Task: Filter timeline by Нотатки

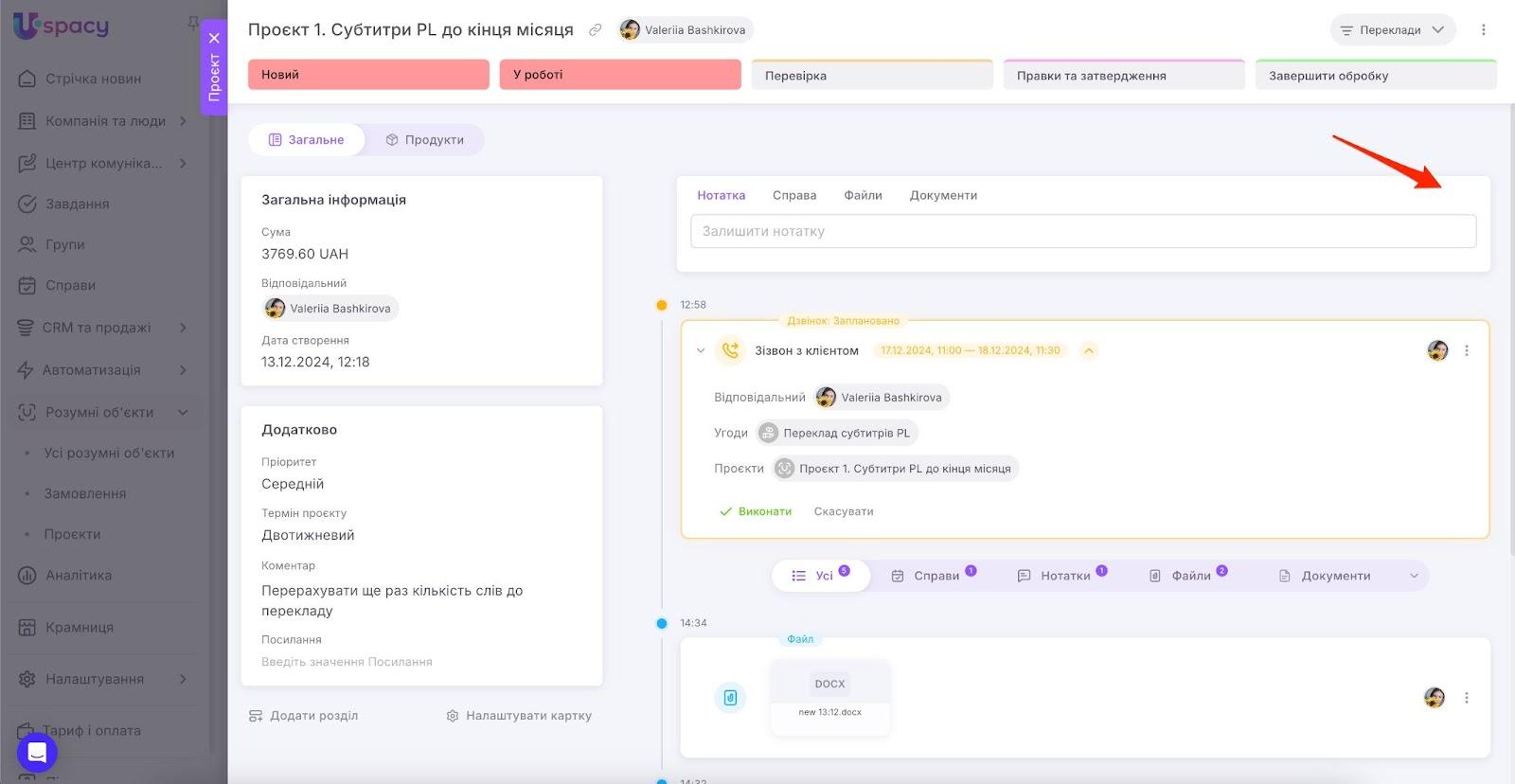Action: click(1062, 576)
